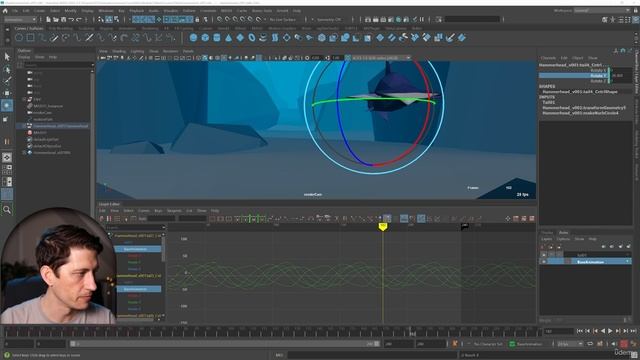Click the pause IPR render icon
The image size is (640, 360).
(x=422, y=19)
